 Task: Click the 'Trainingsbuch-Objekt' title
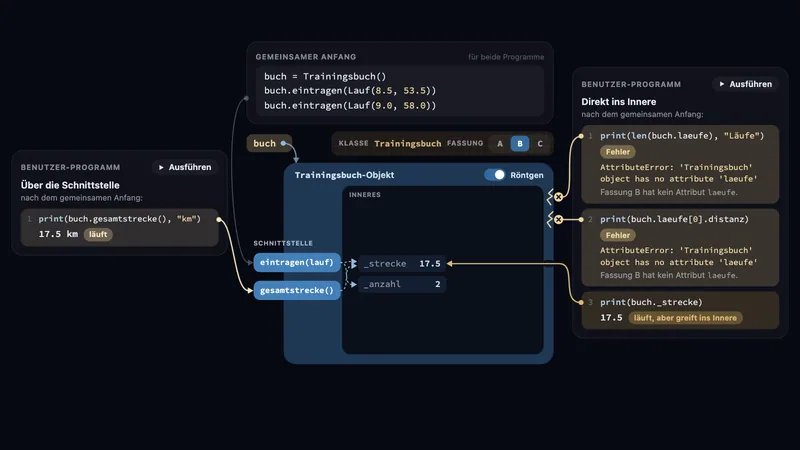coord(344,175)
